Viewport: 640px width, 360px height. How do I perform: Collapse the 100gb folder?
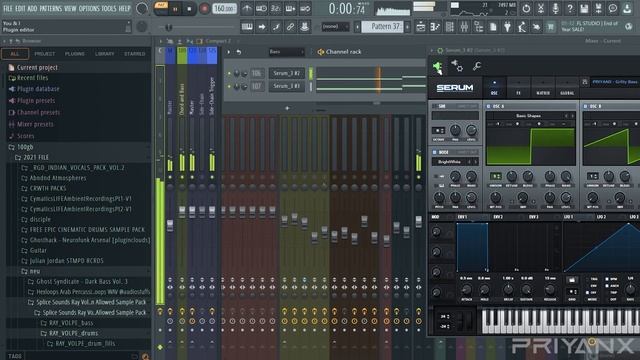(25, 147)
